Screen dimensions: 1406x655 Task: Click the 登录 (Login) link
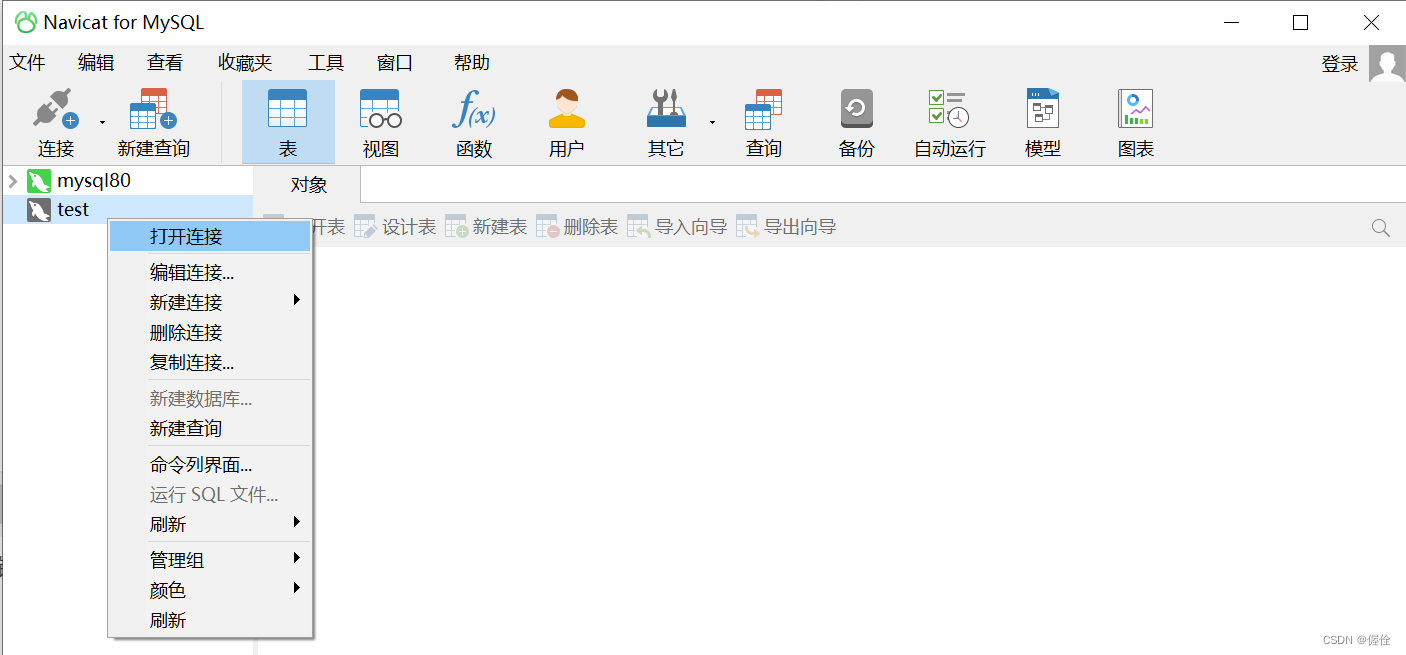(1340, 64)
